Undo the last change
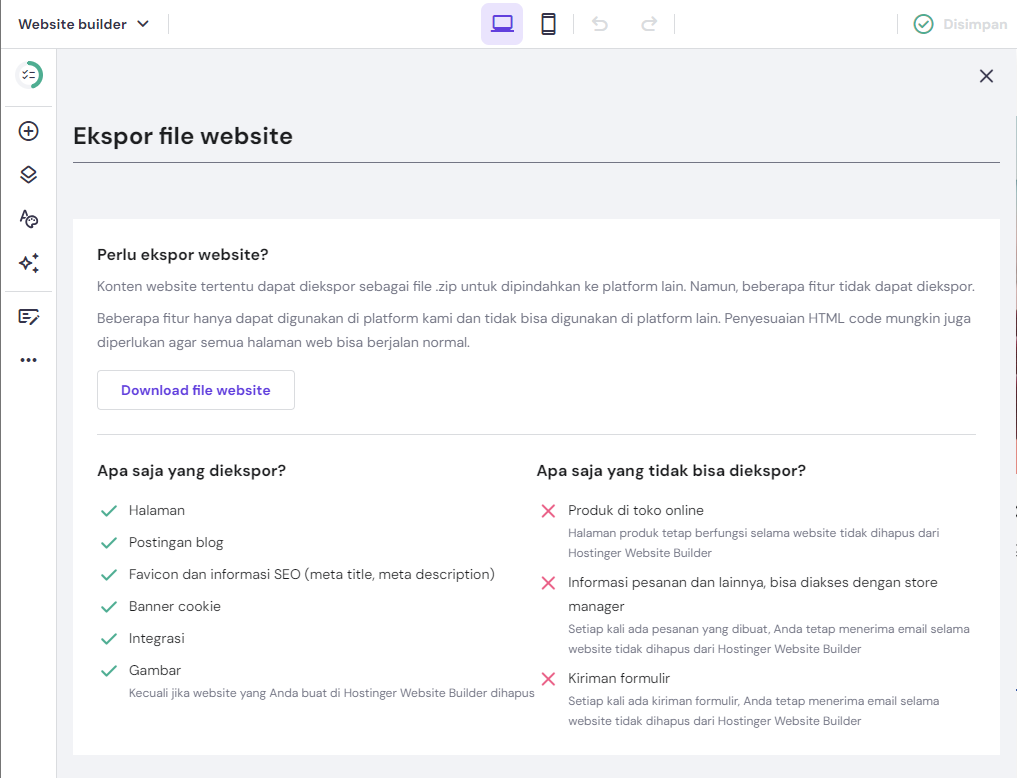The height and width of the screenshot is (778, 1017). (600, 23)
